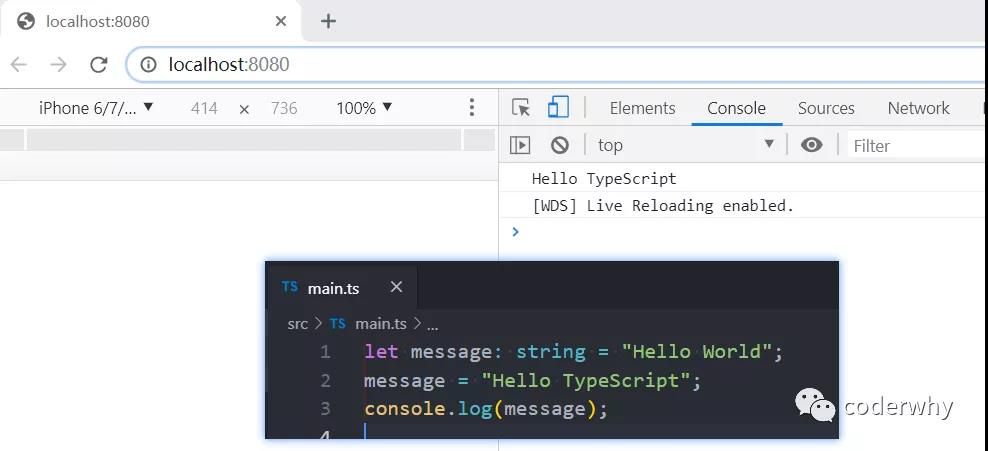Toggle the device toolbar icon
Viewport: 988px width, 451px height.
point(558,107)
